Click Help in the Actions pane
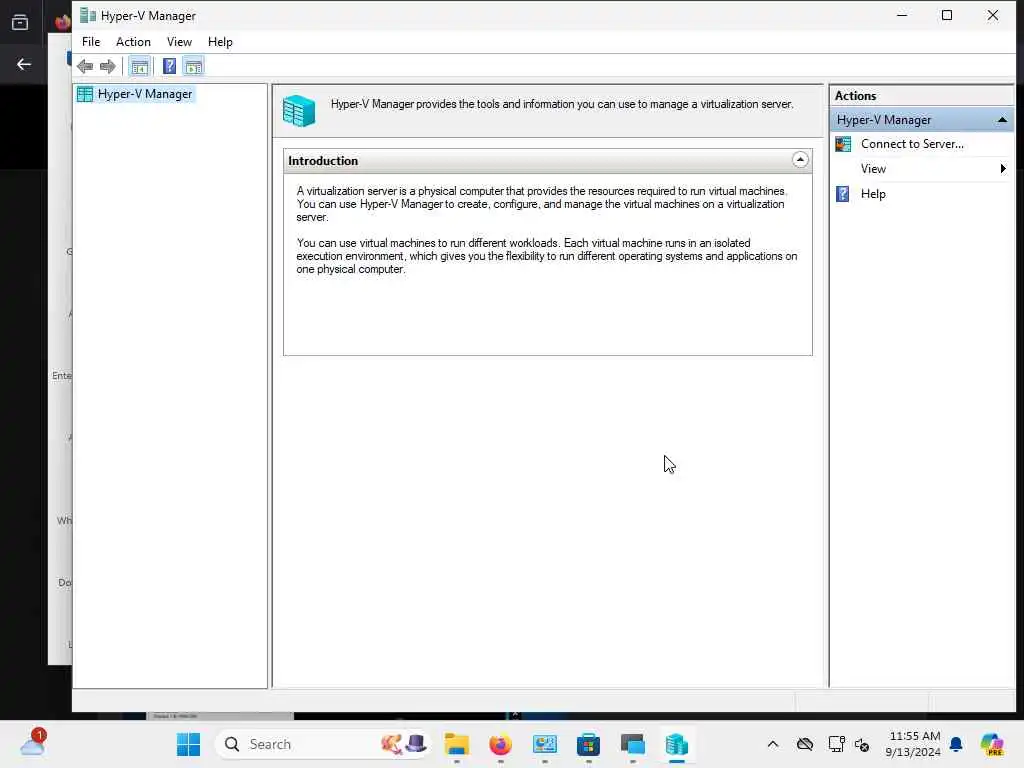Screen dimensions: 1024x768 pos(872,194)
